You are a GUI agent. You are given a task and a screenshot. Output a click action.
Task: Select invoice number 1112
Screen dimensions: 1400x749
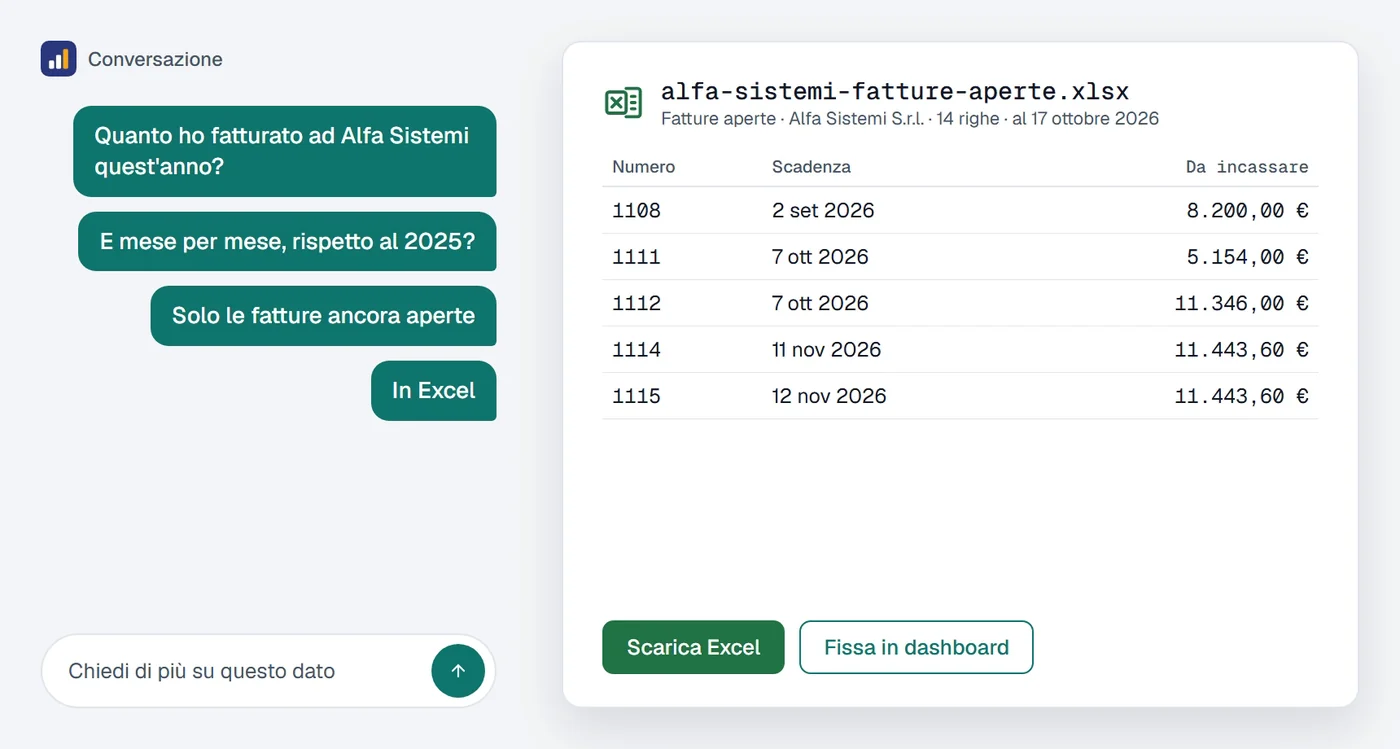tap(637, 303)
